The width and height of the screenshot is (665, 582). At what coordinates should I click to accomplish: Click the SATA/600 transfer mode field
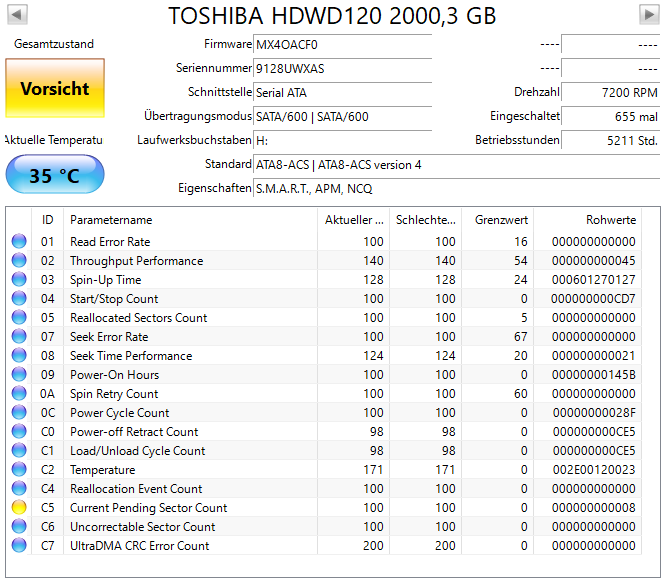[343, 116]
